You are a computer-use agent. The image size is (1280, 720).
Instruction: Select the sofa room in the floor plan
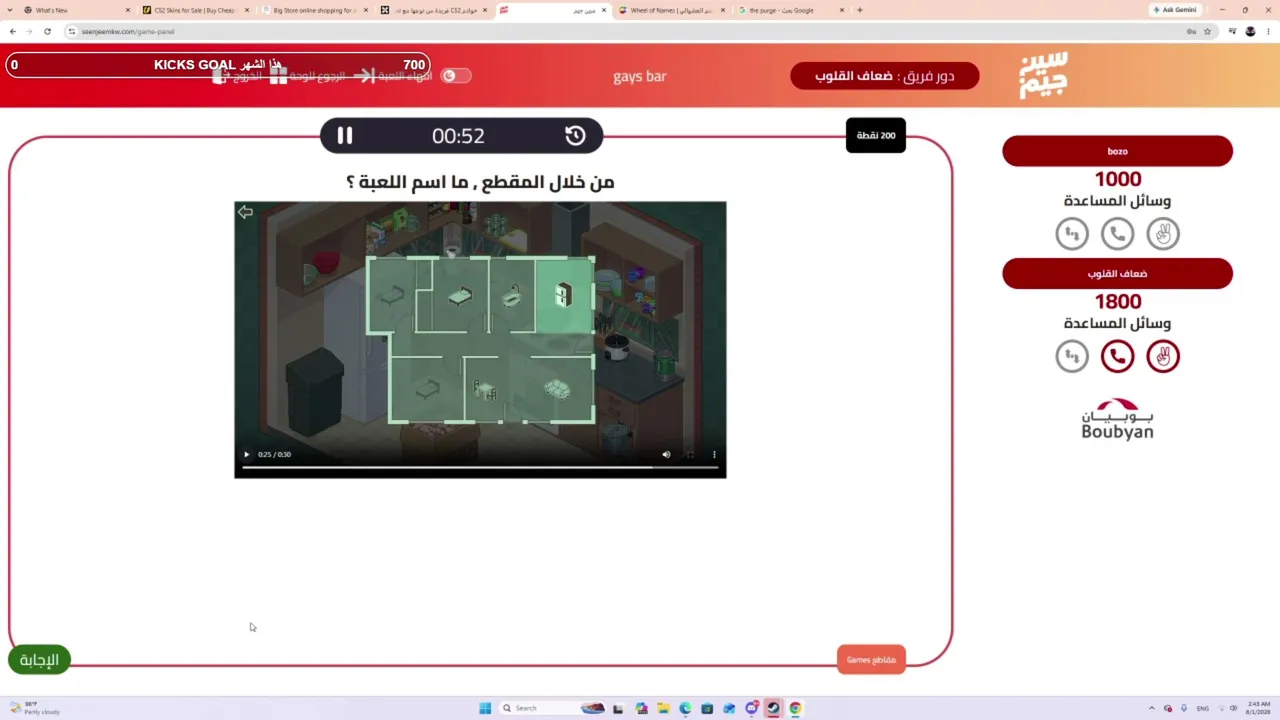click(557, 388)
